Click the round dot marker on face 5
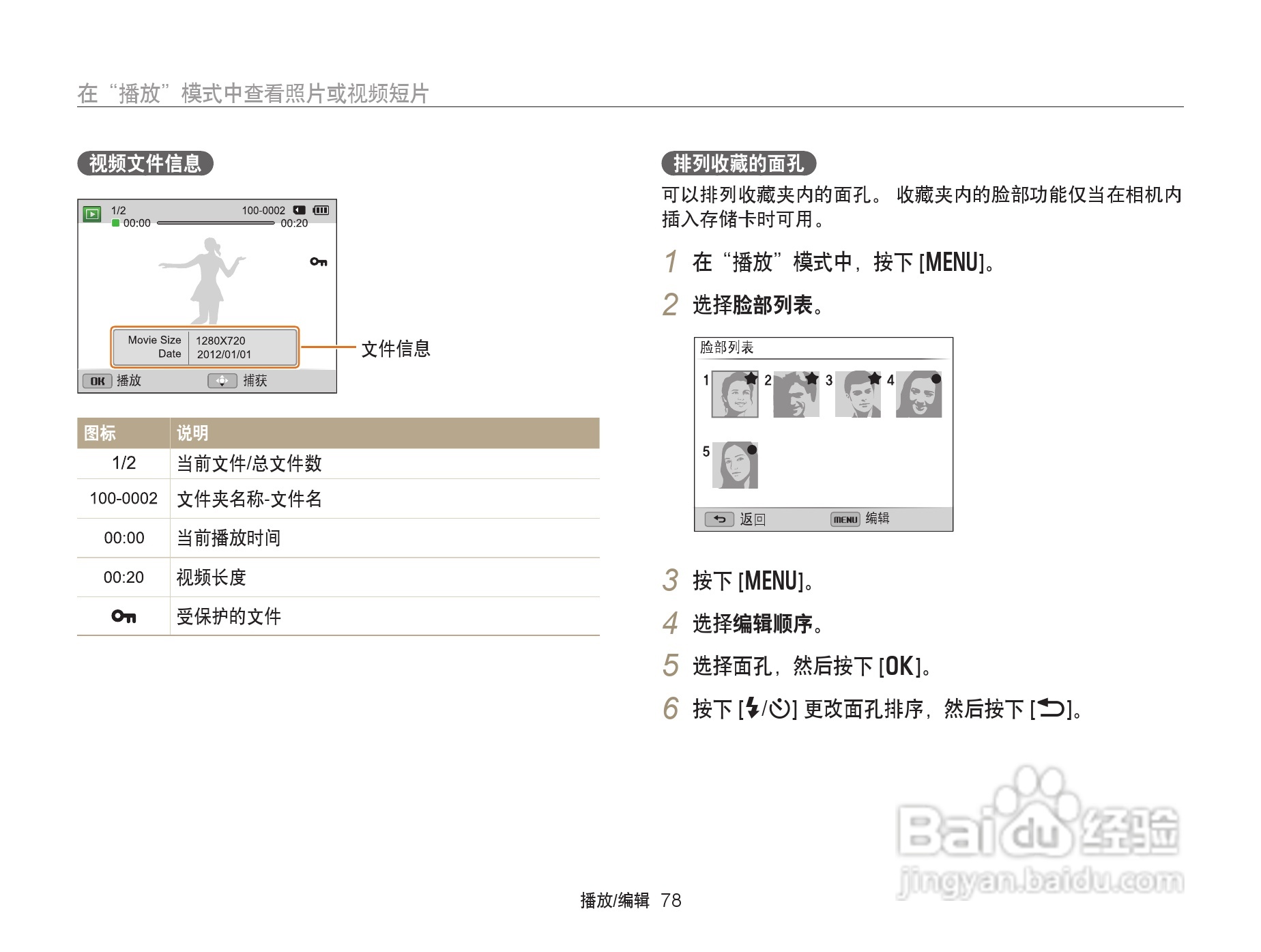 click(x=752, y=450)
